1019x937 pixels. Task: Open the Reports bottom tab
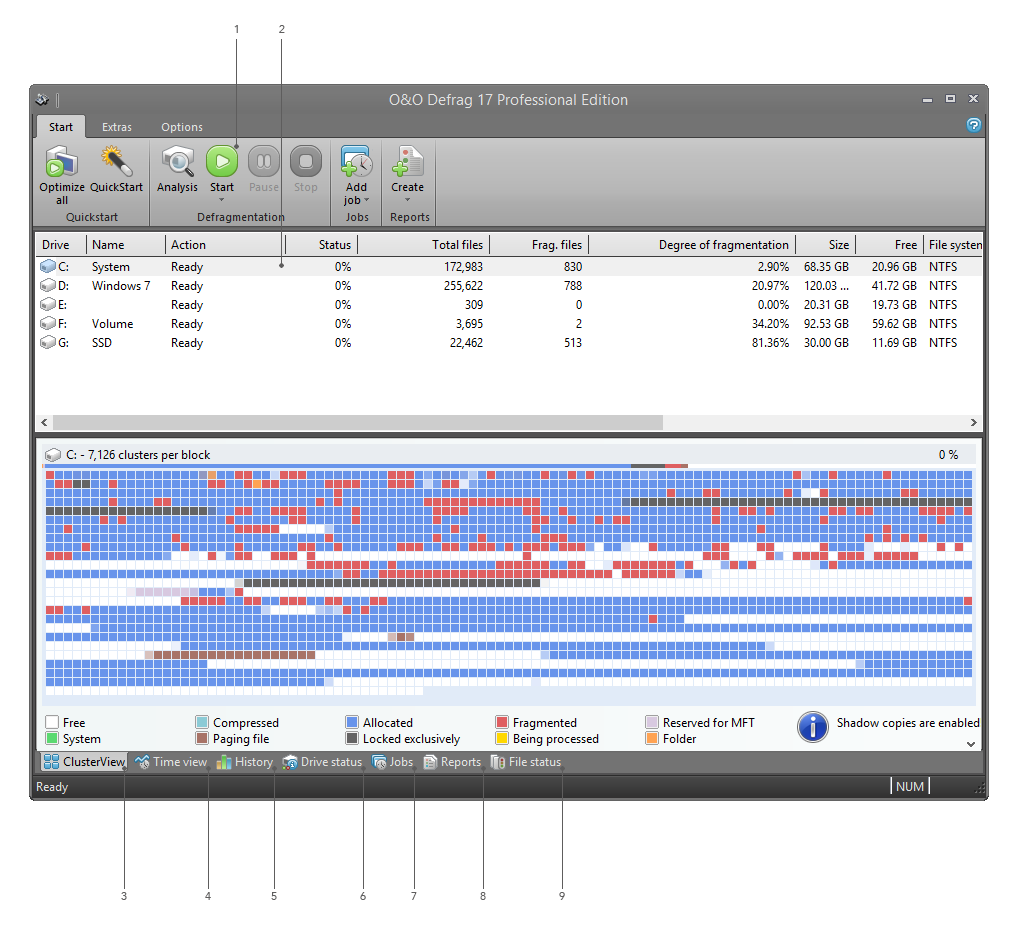(x=452, y=762)
